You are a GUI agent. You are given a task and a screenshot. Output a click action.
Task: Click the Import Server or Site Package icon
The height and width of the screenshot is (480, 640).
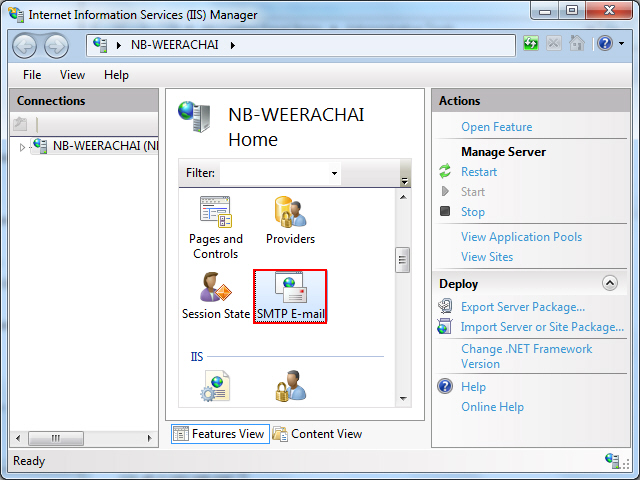pos(445,327)
